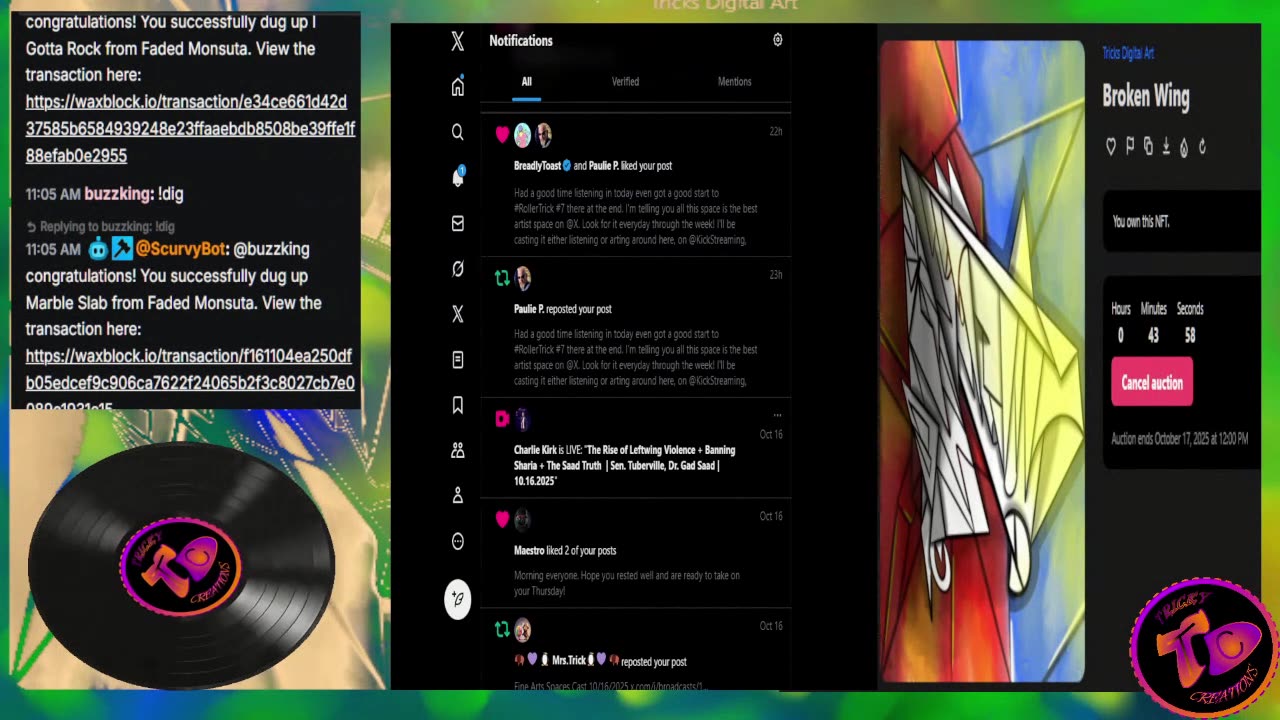This screenshot has height=720, width=1280.
Task: Click the download icon under Broken Wing
Action: tap(1166, 147)
